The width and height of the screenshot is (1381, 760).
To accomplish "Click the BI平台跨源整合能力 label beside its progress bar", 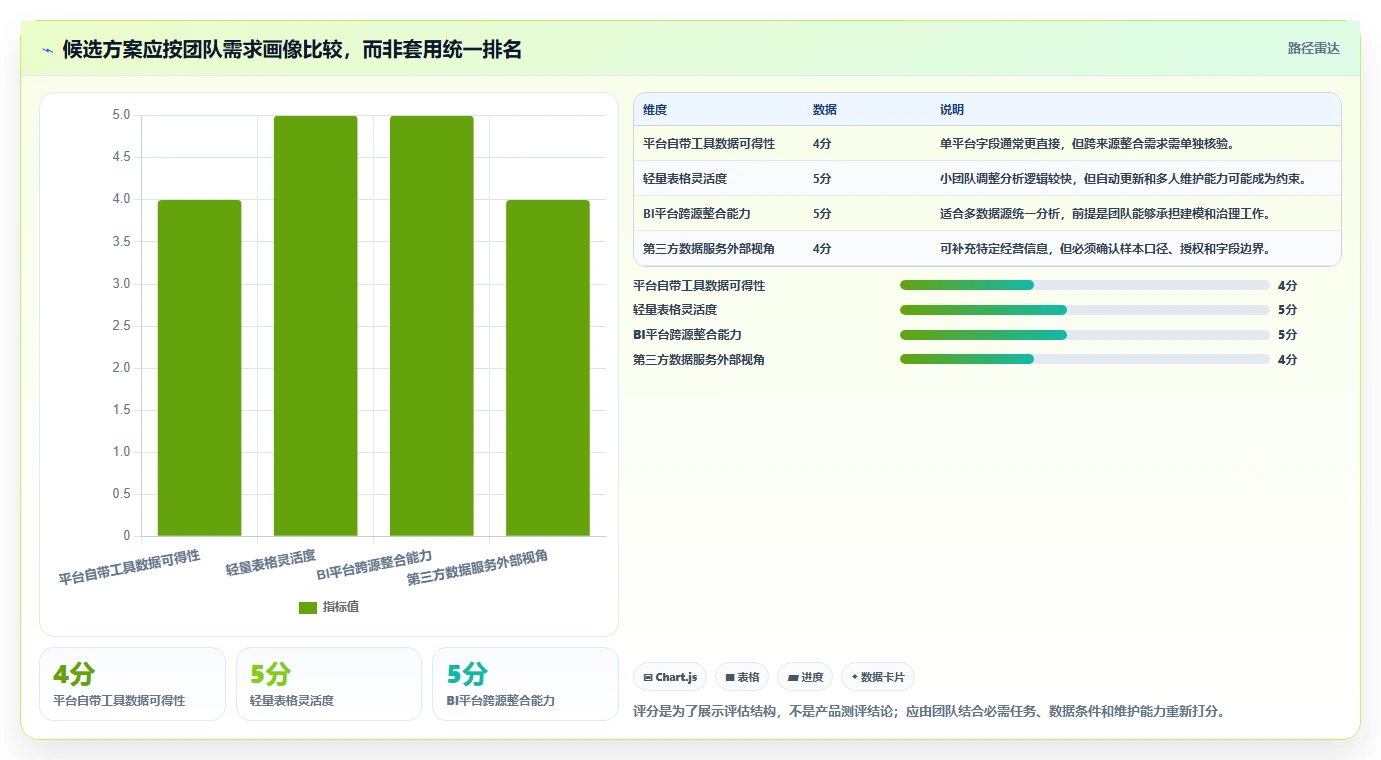I will coord(687,335).
